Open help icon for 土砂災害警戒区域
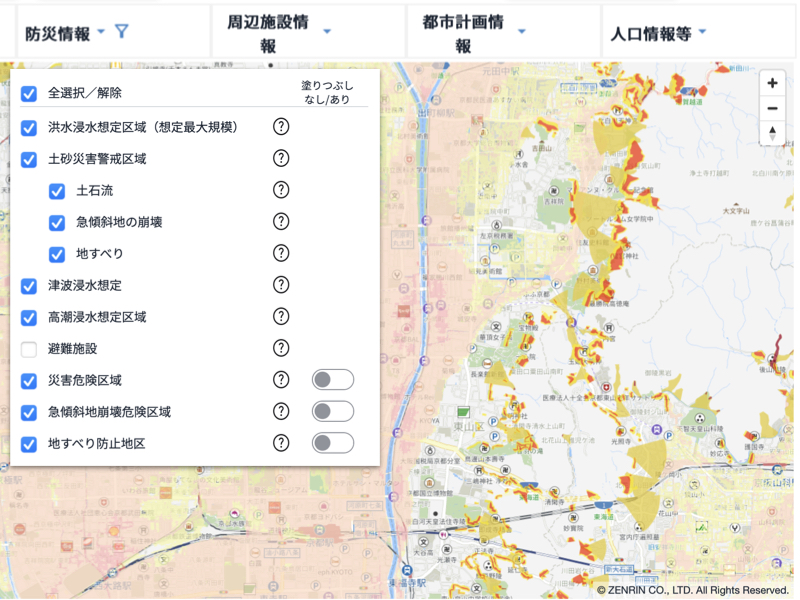The width and height of the screenshot is (800, 600). pyautogui.click(x=281, y=158)
